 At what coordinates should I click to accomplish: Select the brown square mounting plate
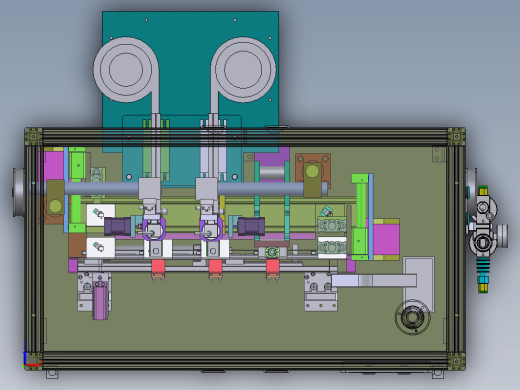tap(313, 171)
